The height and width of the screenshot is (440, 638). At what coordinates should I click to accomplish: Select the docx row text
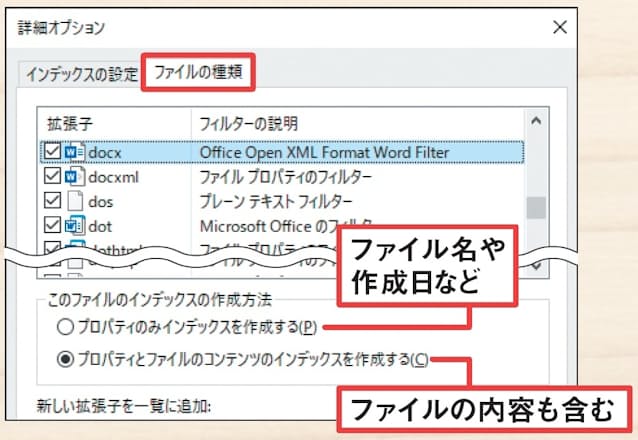pyautogui.click(x=105, y=153)
